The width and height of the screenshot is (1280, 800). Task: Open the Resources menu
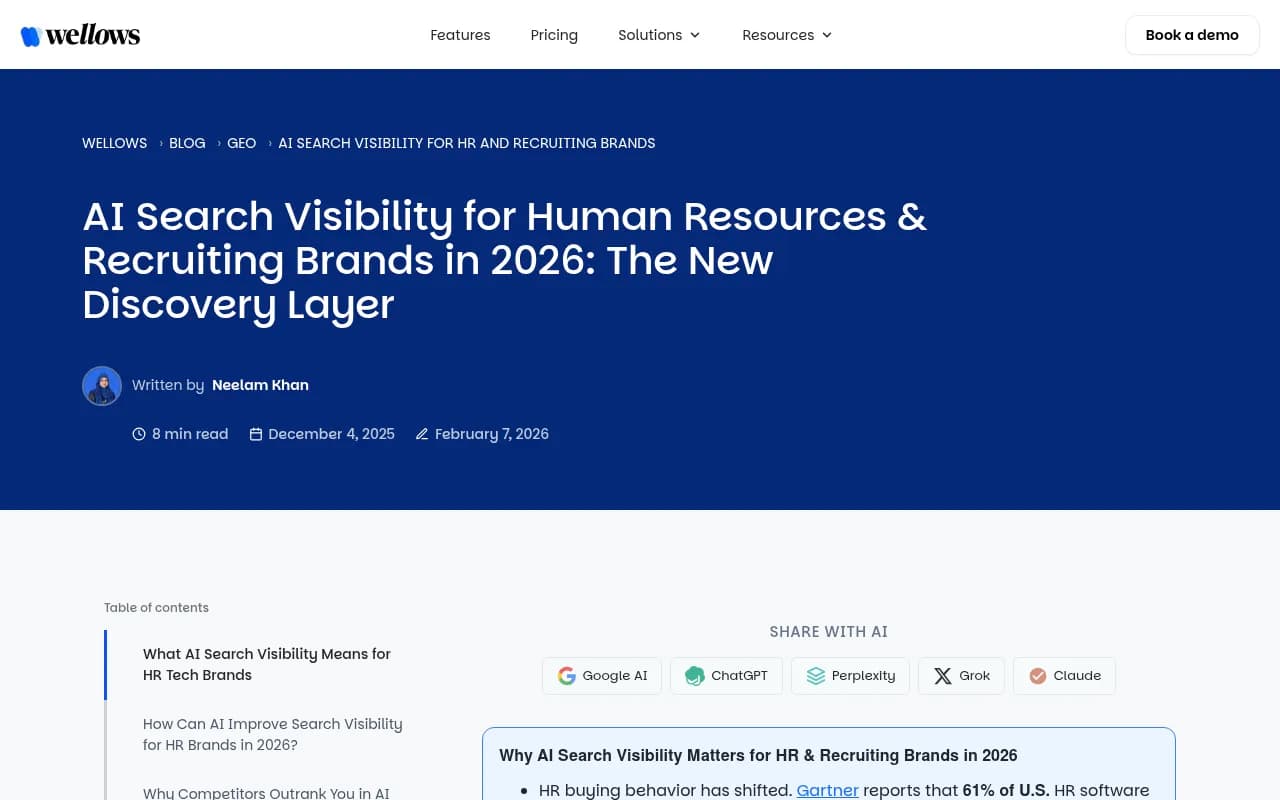pos(787,35)
